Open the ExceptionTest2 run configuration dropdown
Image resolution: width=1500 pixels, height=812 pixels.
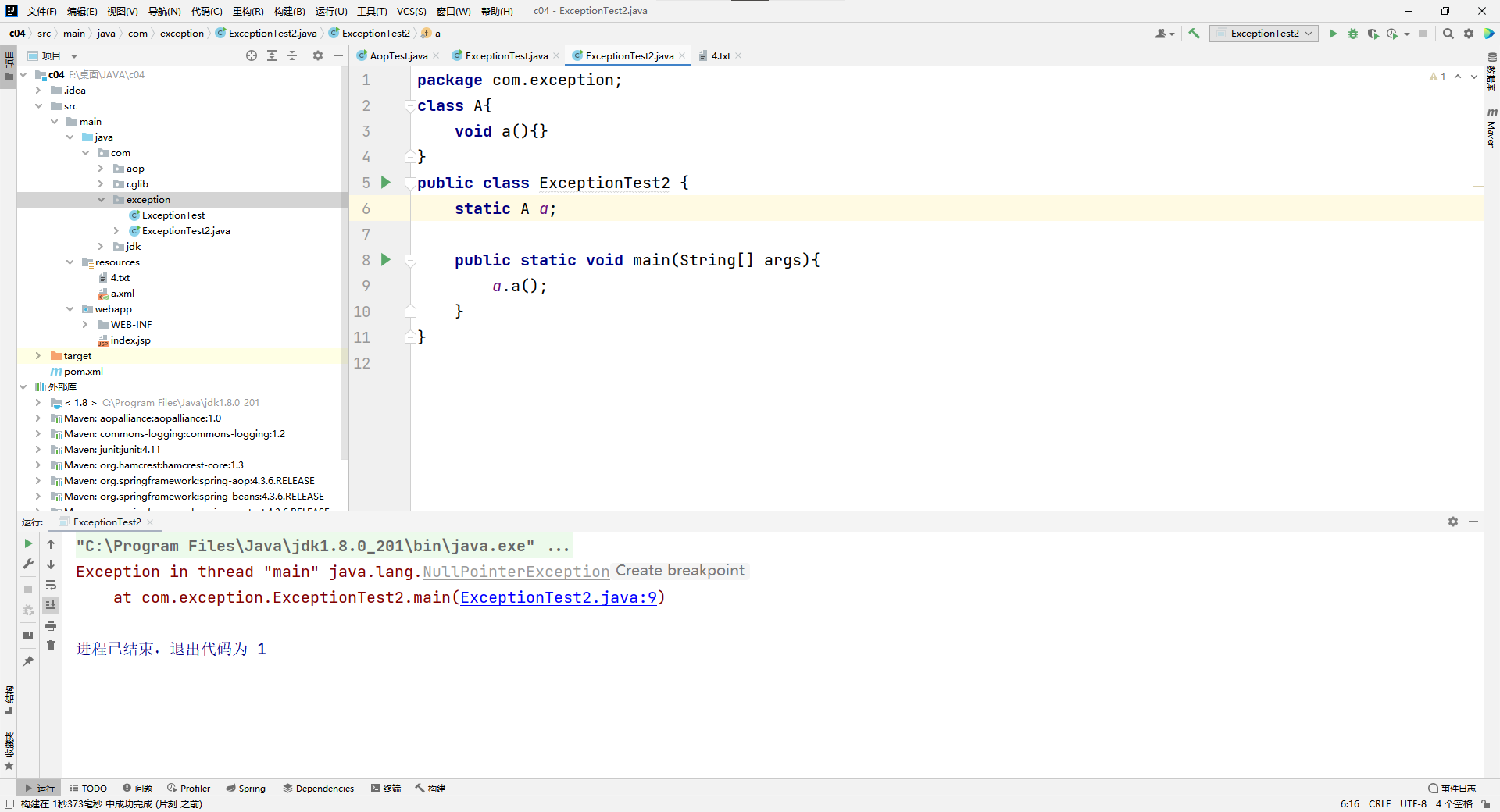(x=1264, y=34)
